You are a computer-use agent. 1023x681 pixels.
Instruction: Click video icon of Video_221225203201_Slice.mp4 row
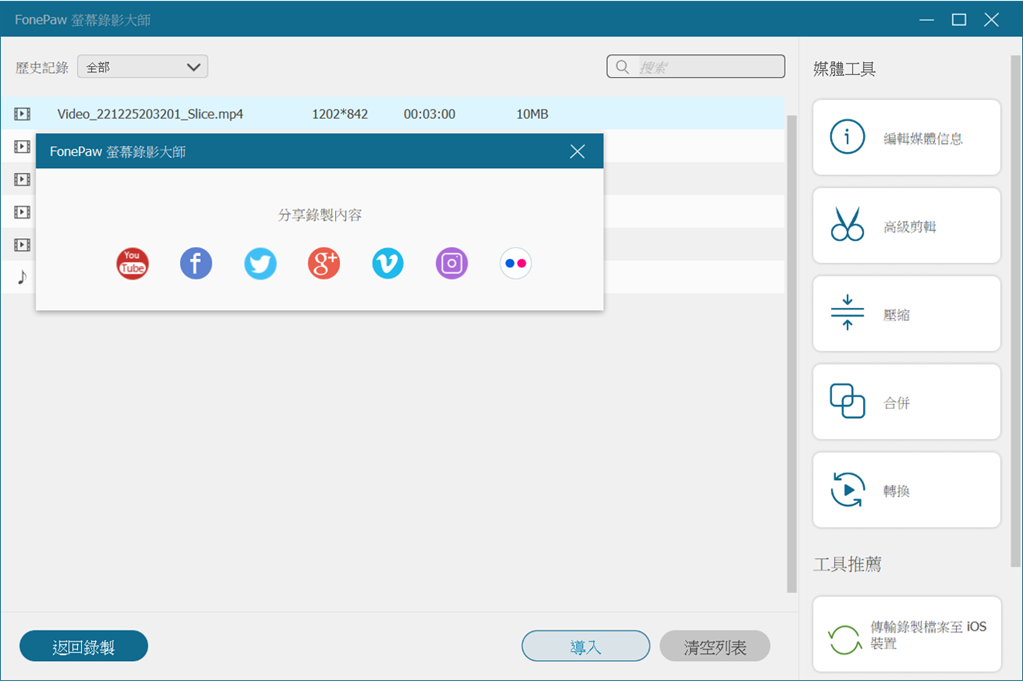coord(22,114)
